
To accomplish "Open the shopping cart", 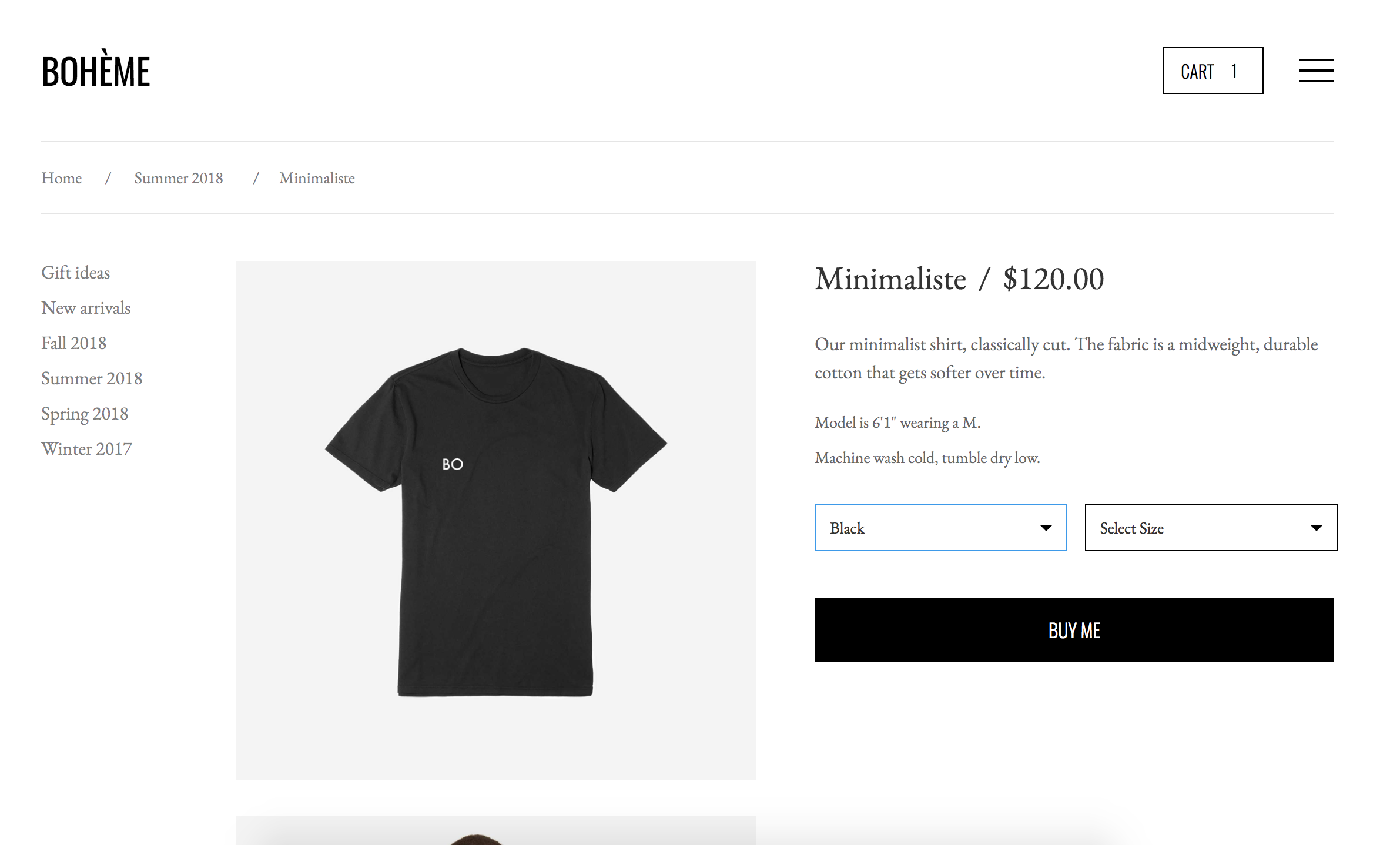I will [1212, 71].
